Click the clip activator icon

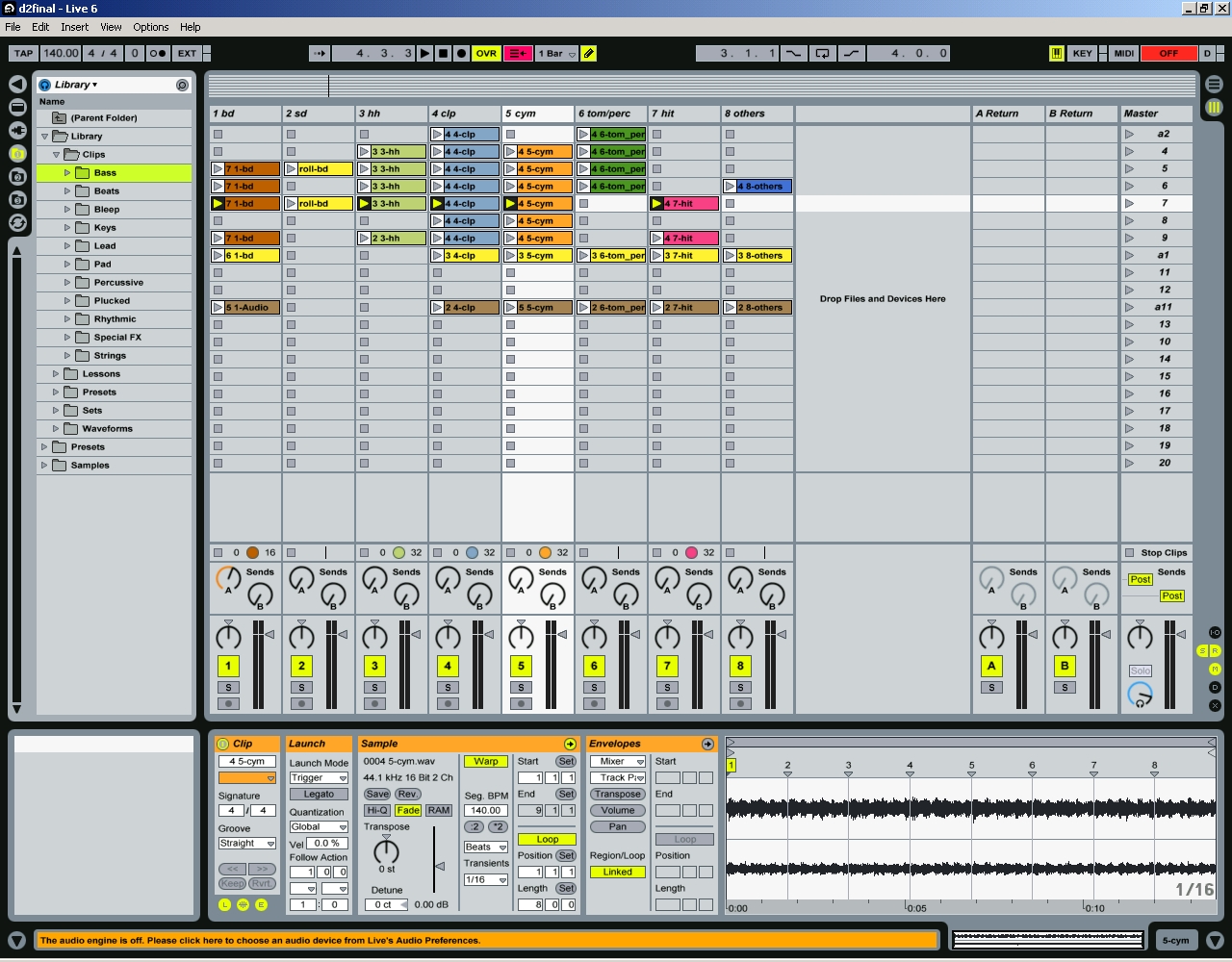point(223,744)
